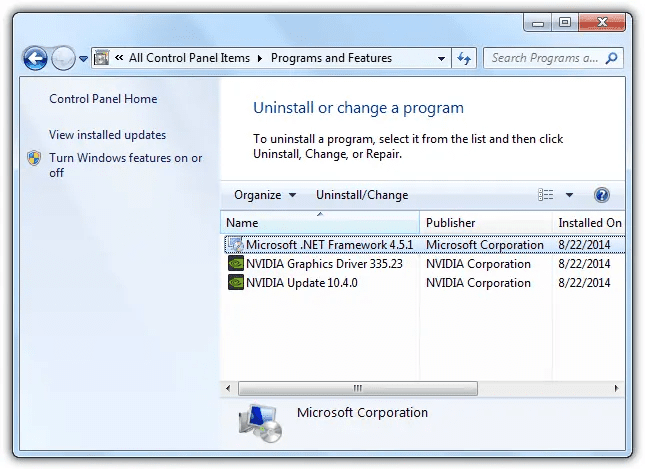645x469 pixels.
Task: Minimize the Programs and Features window
Action: (538, 22)
